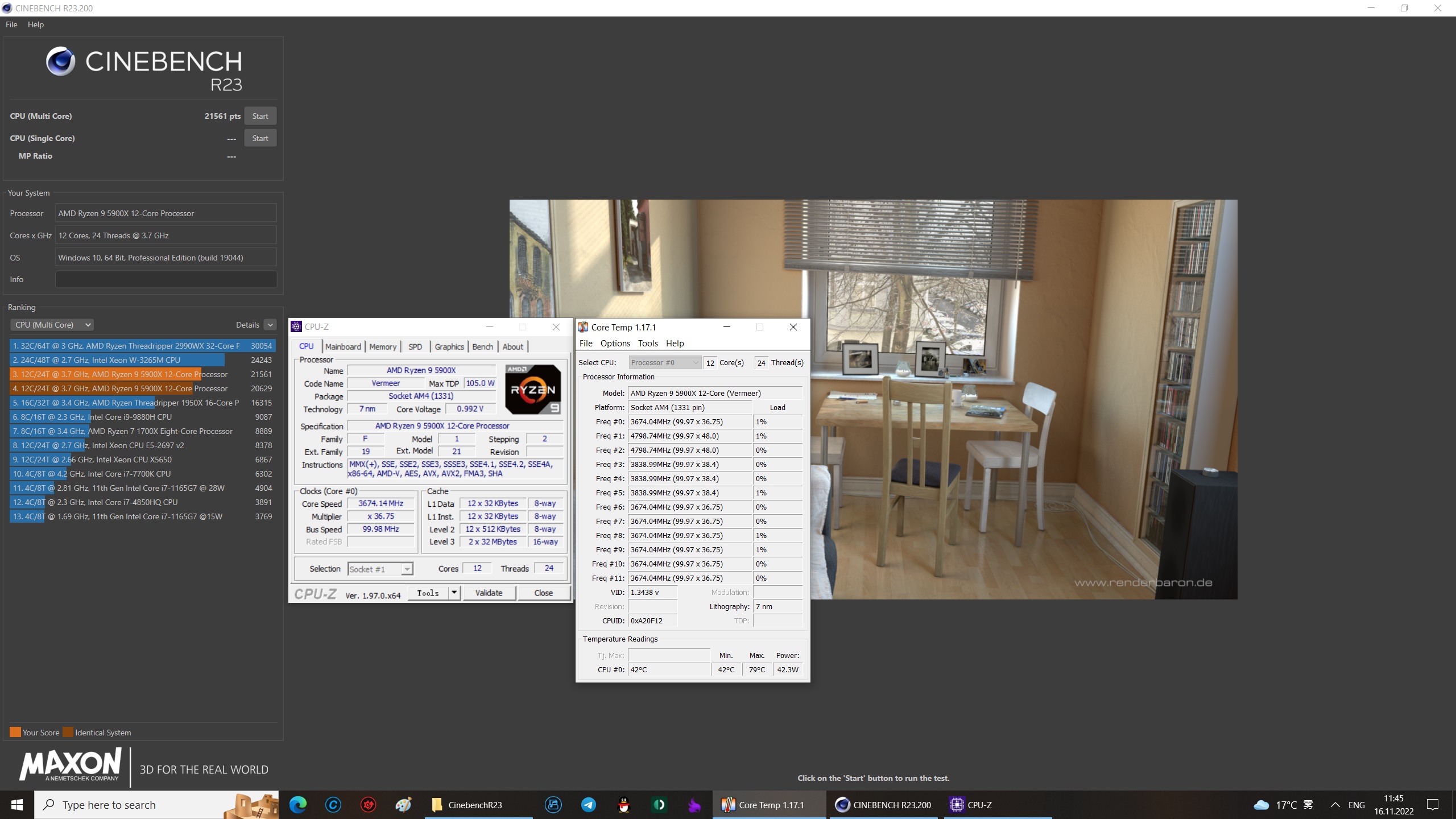Open the Windows notification center icon
Screen dimensions: 1456x819
point(1433,805)
